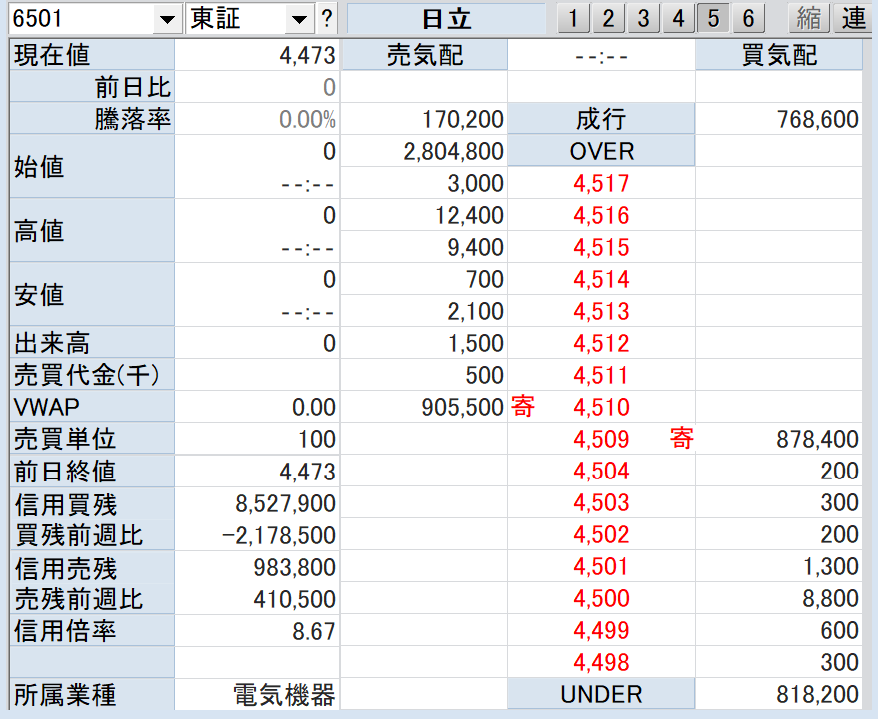This screenshot has width=878, height=719.
Task: Click the 4,510 ask price with 寄 mark
Action: tap(601, 407)
